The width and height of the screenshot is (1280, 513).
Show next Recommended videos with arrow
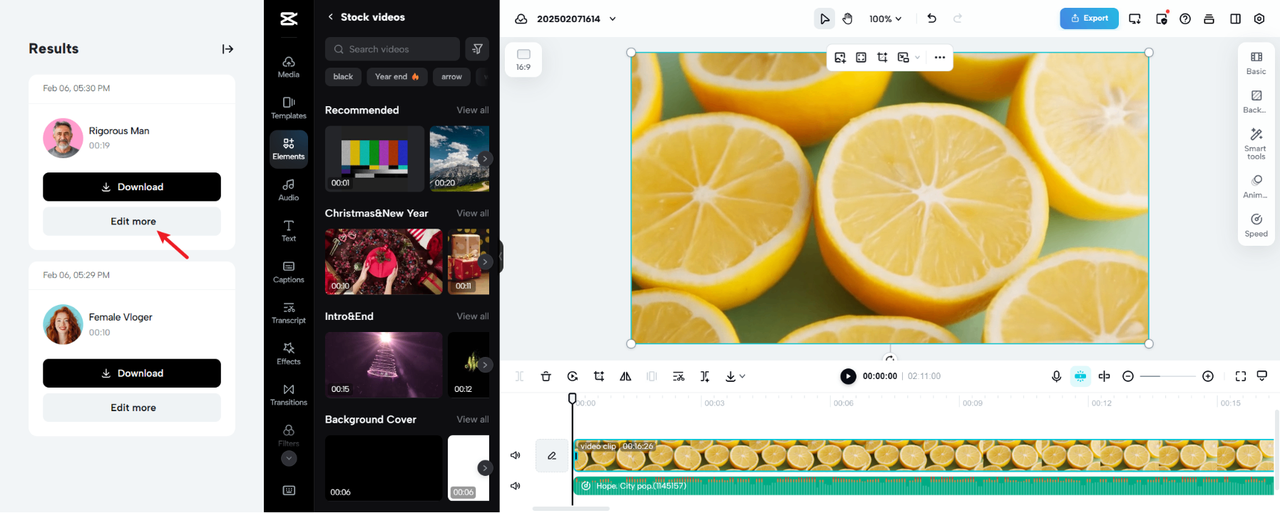(485, 158)
